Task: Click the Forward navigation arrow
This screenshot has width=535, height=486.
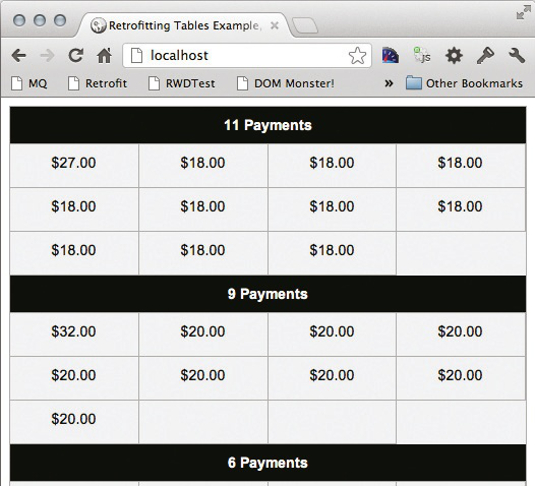Action: click(47, 55)
